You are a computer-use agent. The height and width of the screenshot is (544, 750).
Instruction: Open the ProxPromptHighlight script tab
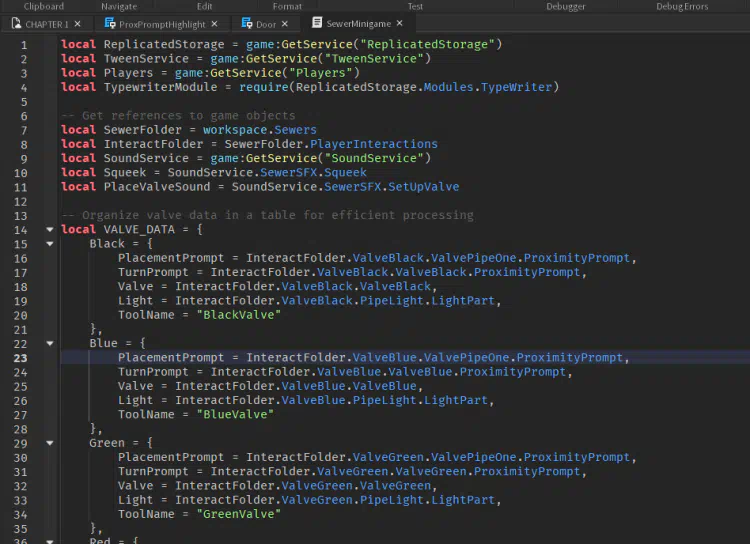pos(162,24)
